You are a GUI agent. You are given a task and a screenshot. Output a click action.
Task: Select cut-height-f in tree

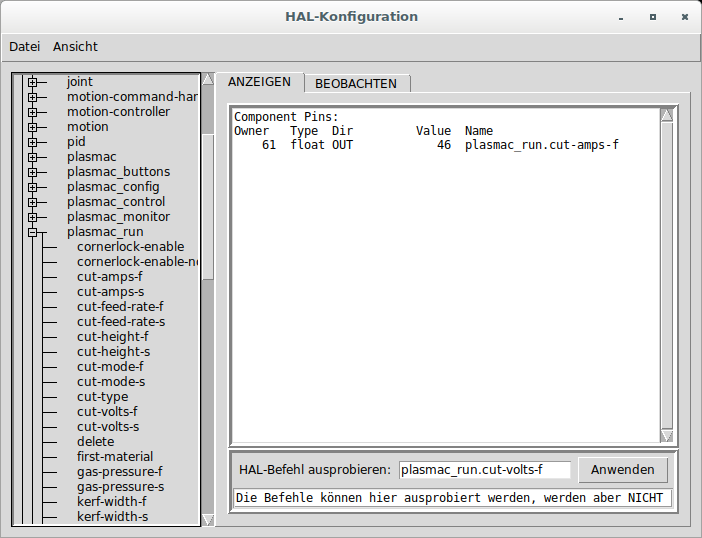112,337
